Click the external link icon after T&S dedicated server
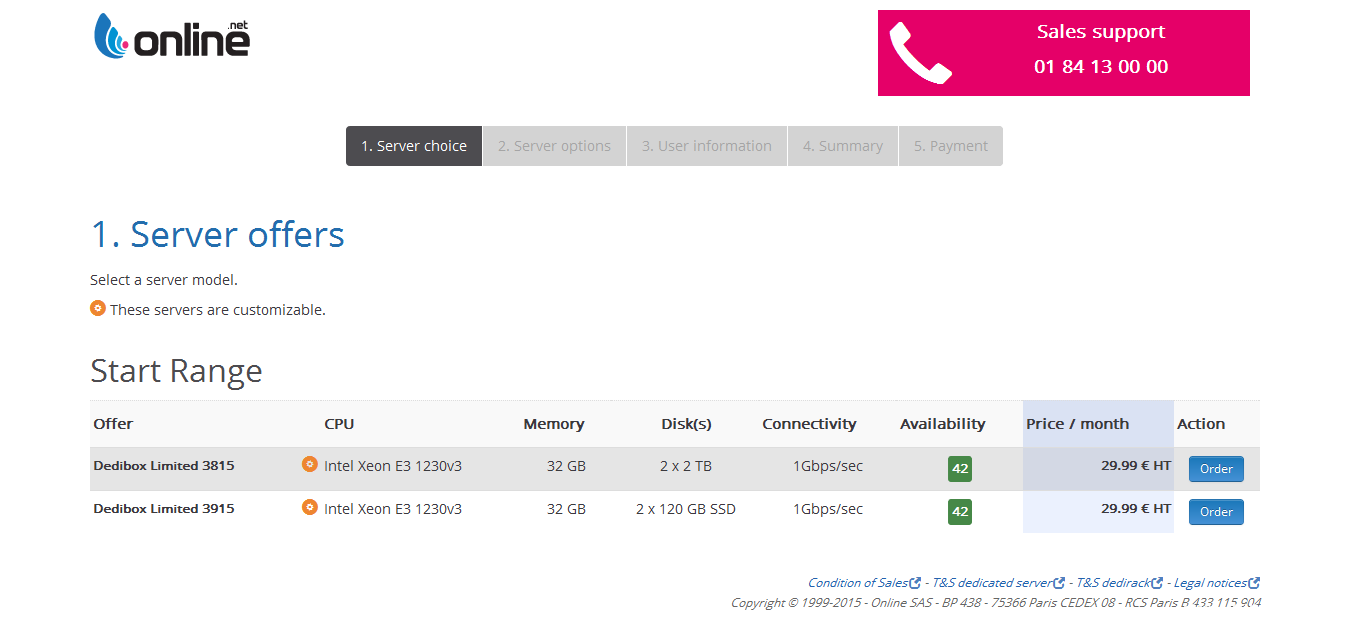The width and height of the screenshot is (1349, 623). 1059,583
